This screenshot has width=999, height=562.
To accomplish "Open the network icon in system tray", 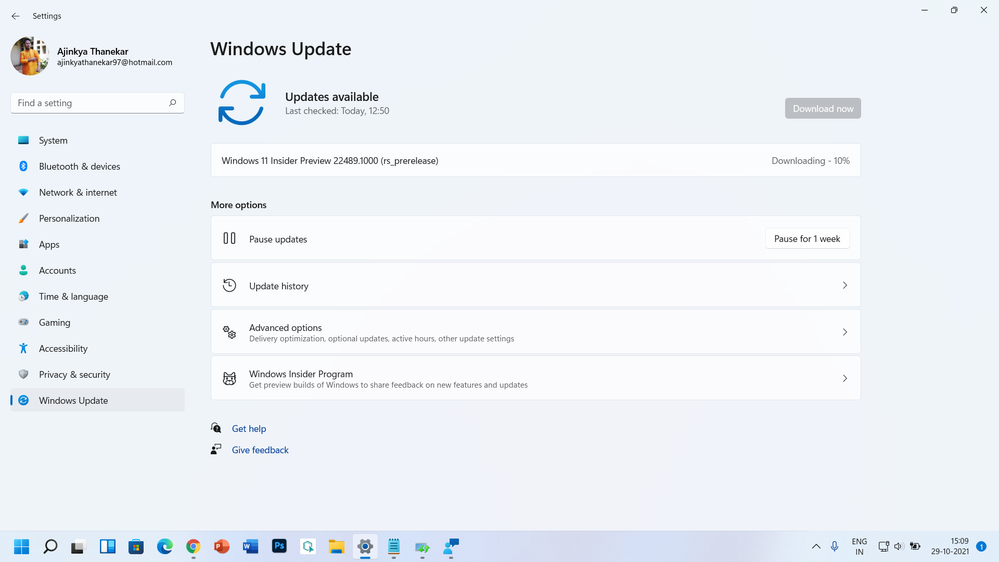I will (x=884, y=546).
